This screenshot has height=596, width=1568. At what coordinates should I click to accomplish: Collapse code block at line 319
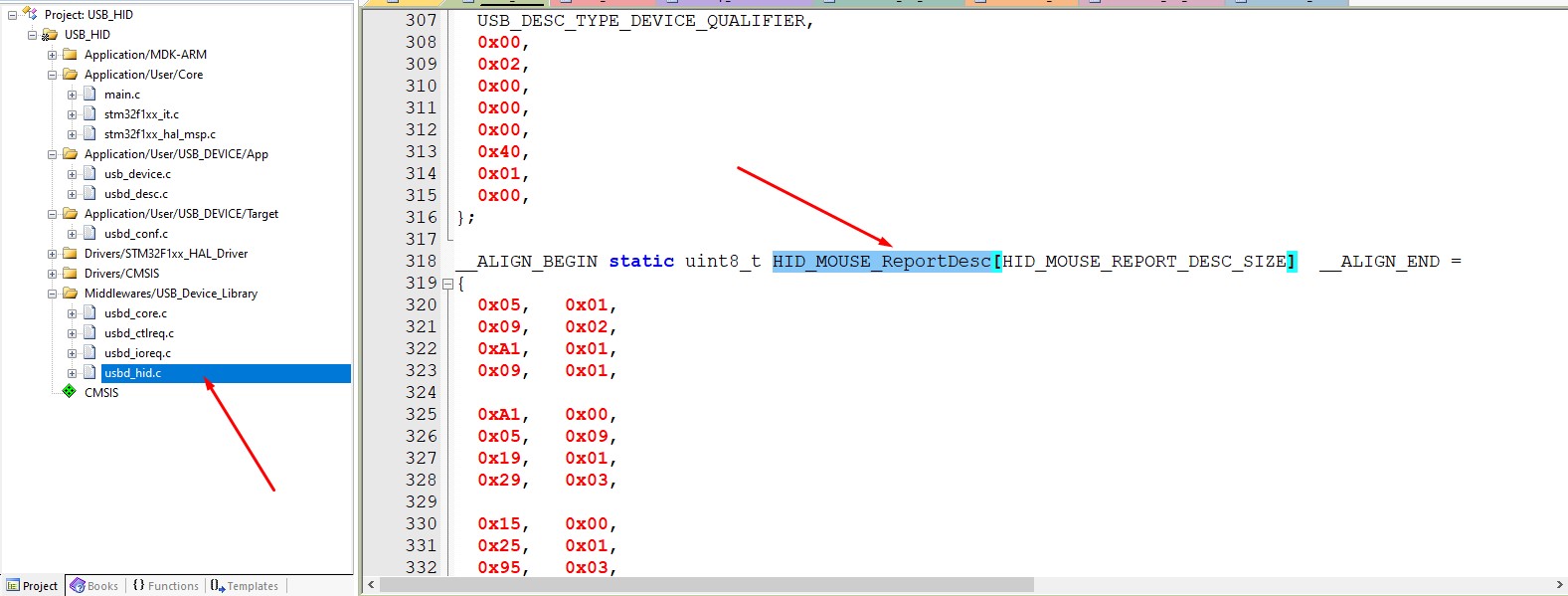pyautogui.click(x=447, y=284)
